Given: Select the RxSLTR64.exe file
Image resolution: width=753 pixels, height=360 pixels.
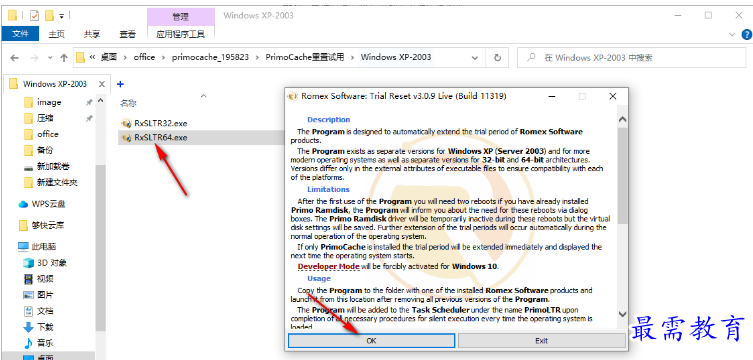Looking at the screenshot, I should pyautogui.click(x=161, y=138).
